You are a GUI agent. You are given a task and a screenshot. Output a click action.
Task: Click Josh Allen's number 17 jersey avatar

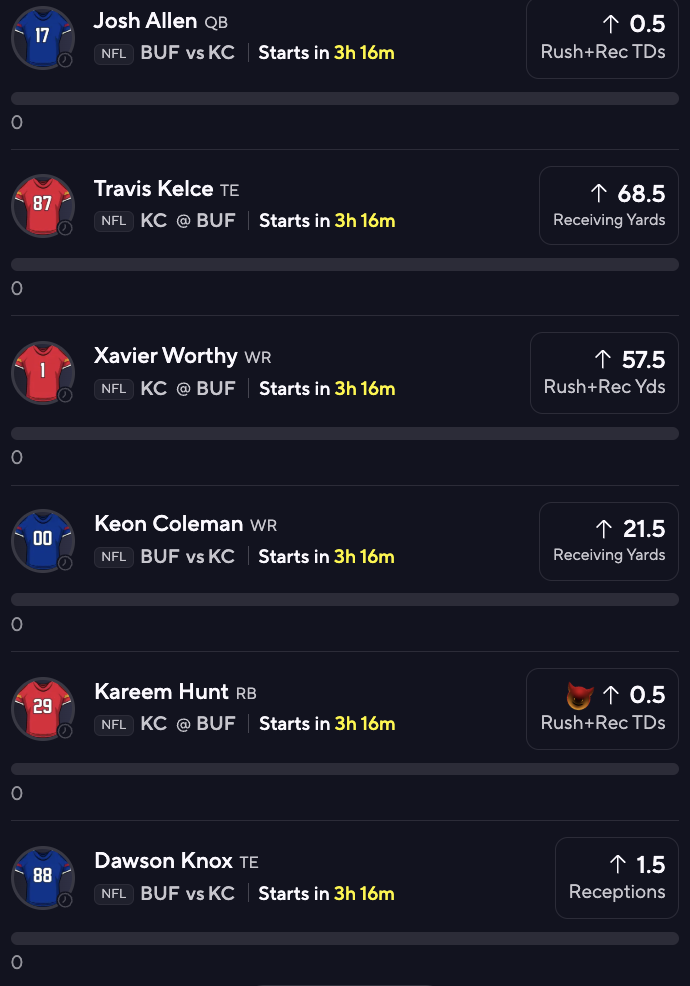42,37
